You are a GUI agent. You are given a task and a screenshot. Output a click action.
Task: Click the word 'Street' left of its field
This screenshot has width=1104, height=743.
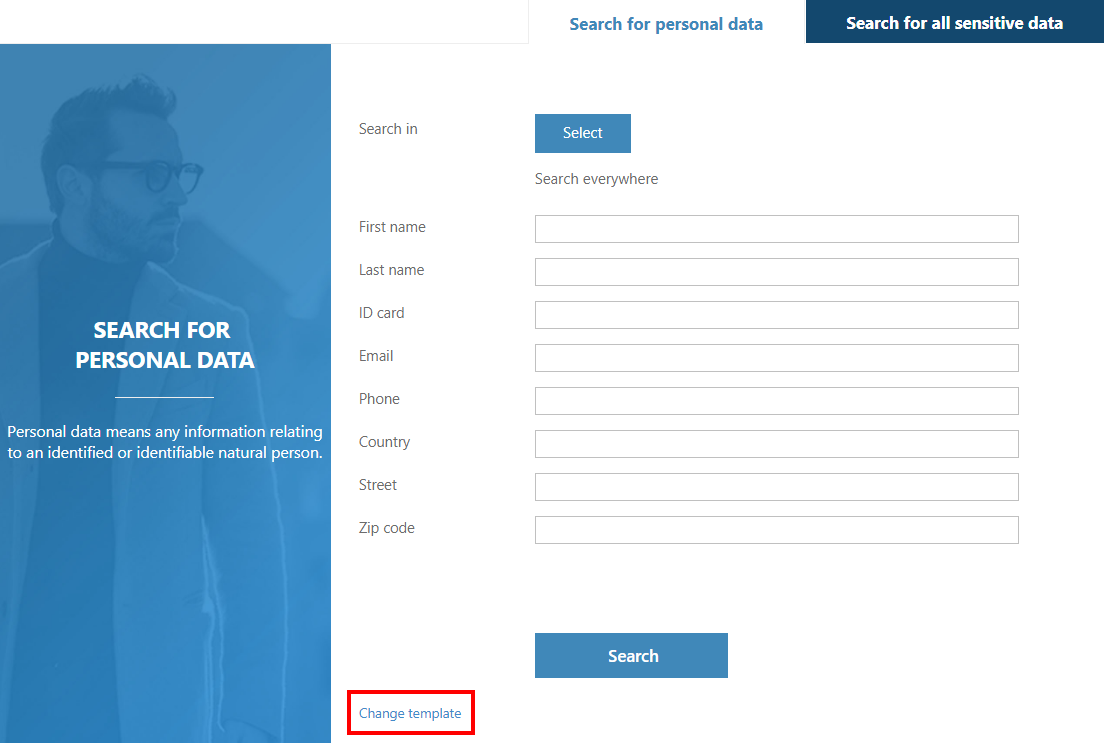click(x=378, y=485)
